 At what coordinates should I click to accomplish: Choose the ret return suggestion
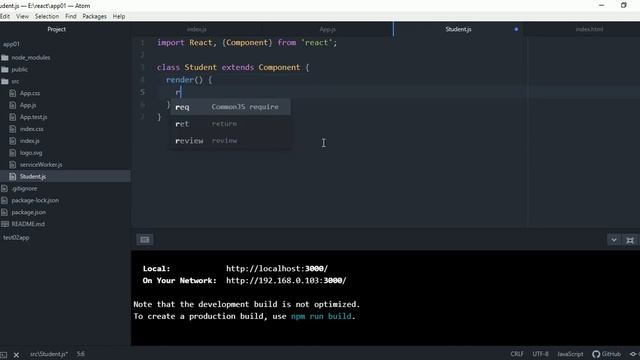click(x=231, y=124)
